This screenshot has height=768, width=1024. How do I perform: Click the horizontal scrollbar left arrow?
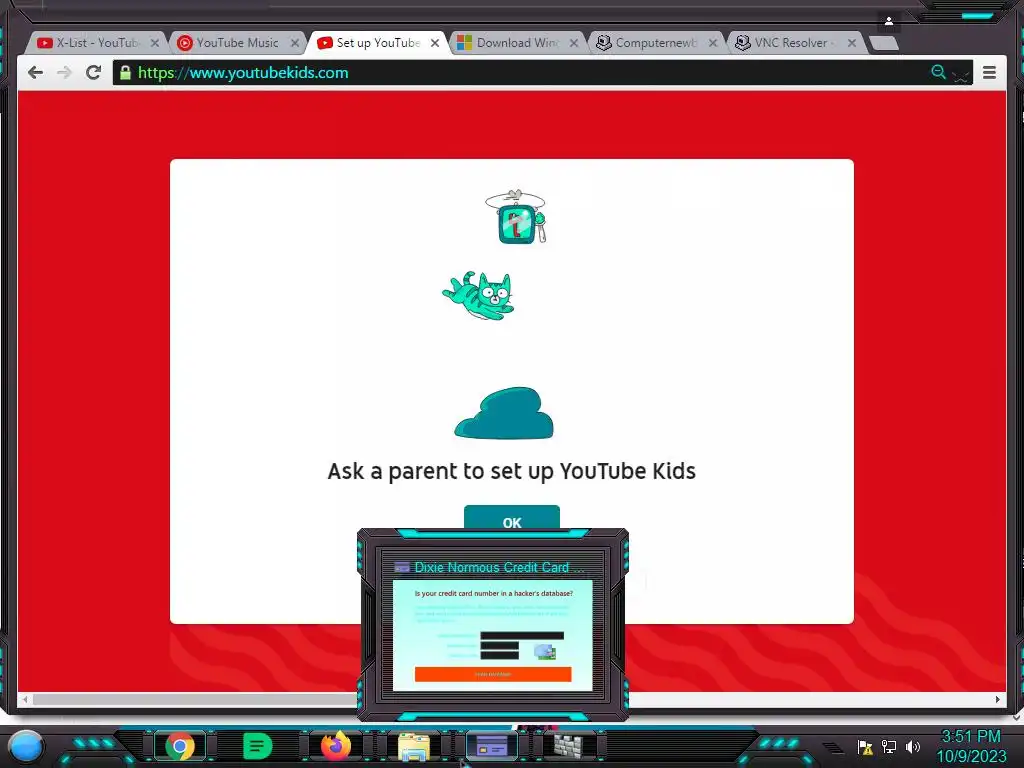25,699
